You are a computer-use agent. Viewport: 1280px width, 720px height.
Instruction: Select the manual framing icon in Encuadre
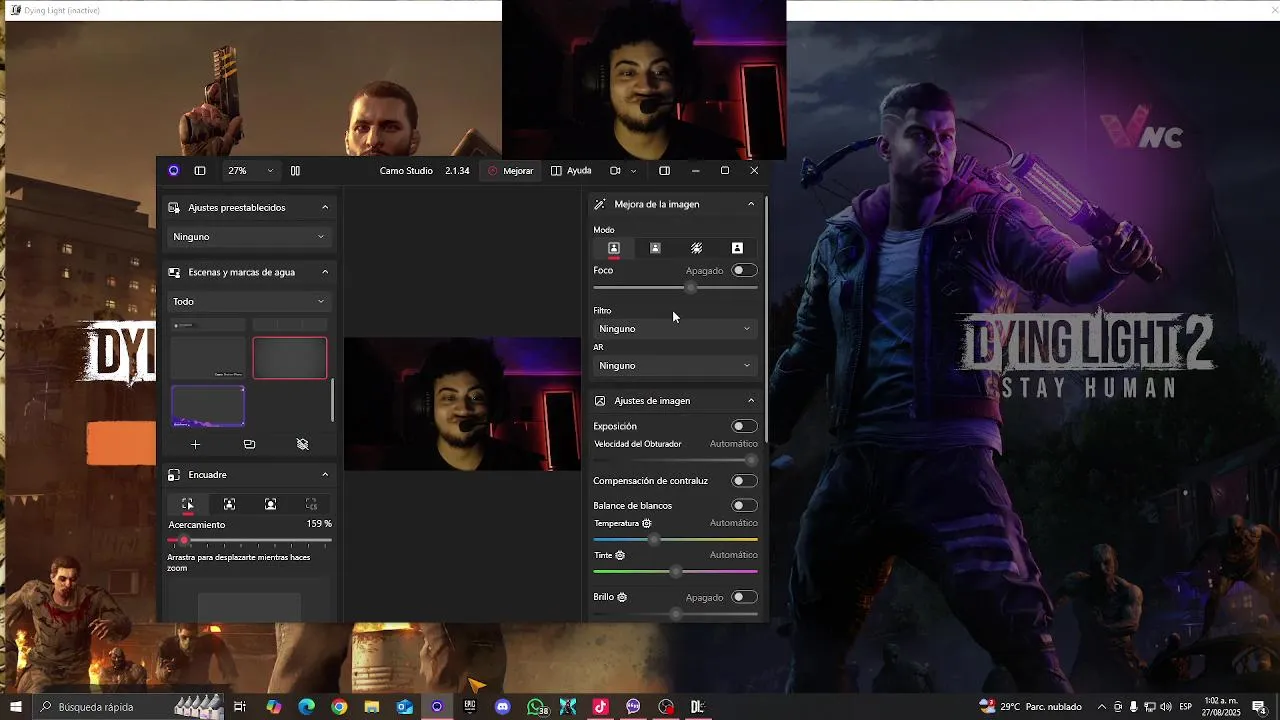point(187,504)
